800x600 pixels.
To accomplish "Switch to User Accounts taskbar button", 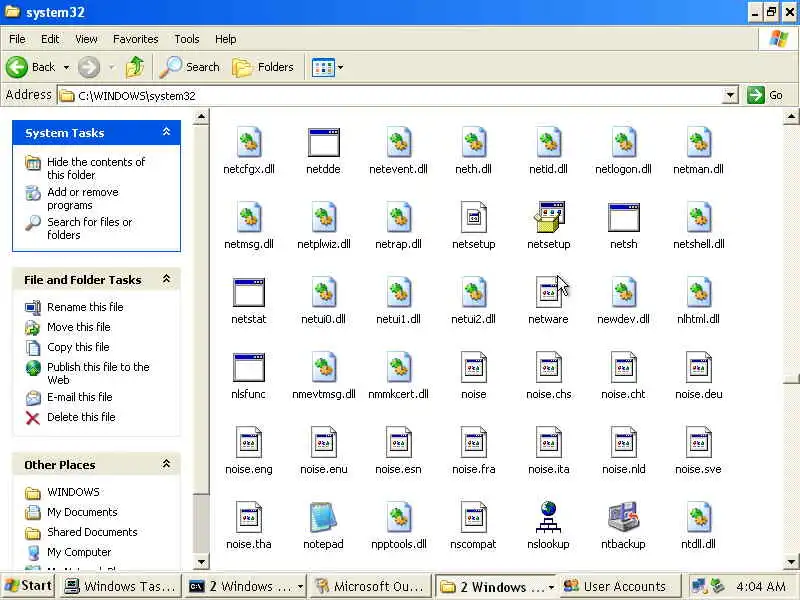I will coord(619,586).
